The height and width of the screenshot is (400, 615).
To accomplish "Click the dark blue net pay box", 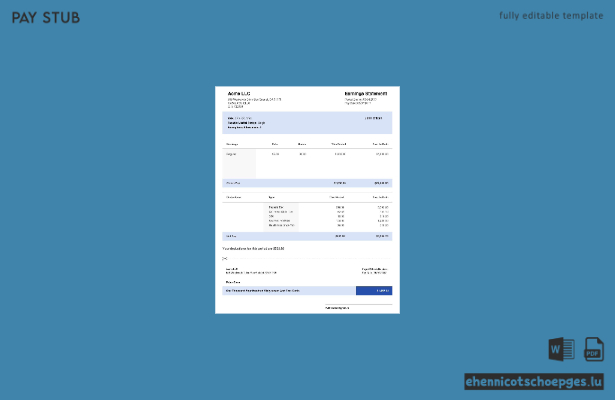I will pyautogui.click(x=374, y=291).
